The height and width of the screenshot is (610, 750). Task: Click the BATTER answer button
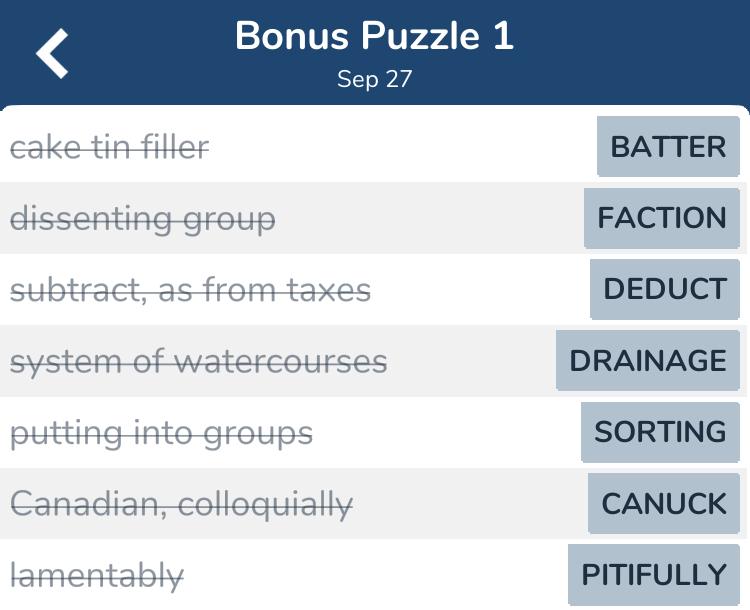[668, 147]
